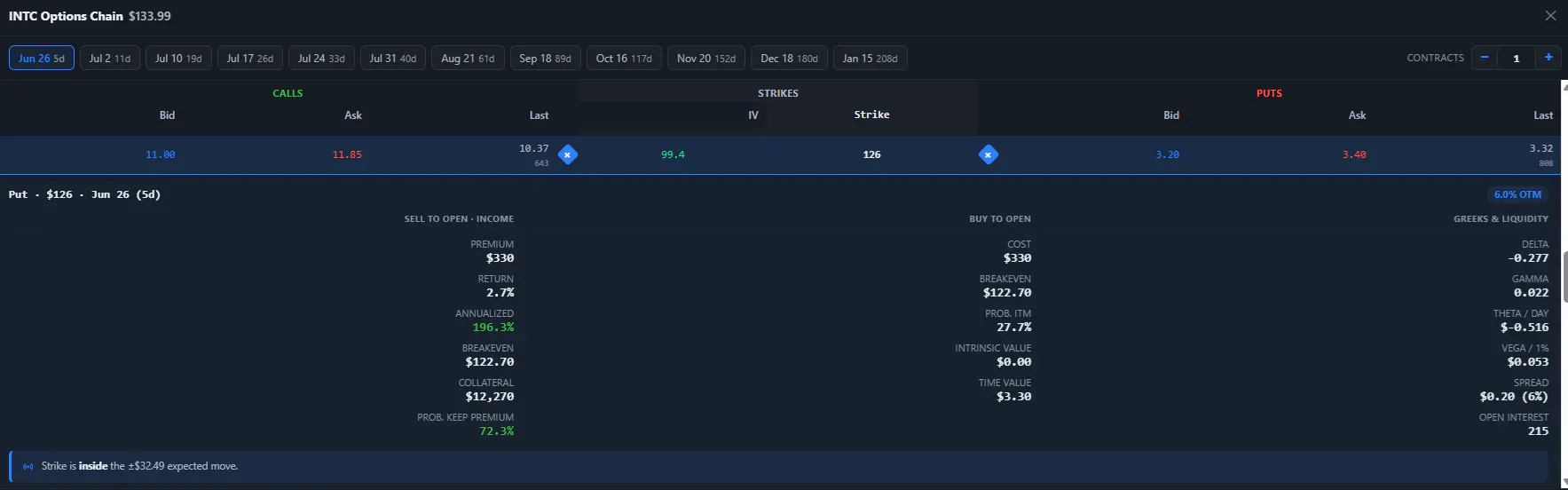Select the Dec 18 180d expiration
Viewport: 1568px width, 490px height.
(x=789, y=59)
